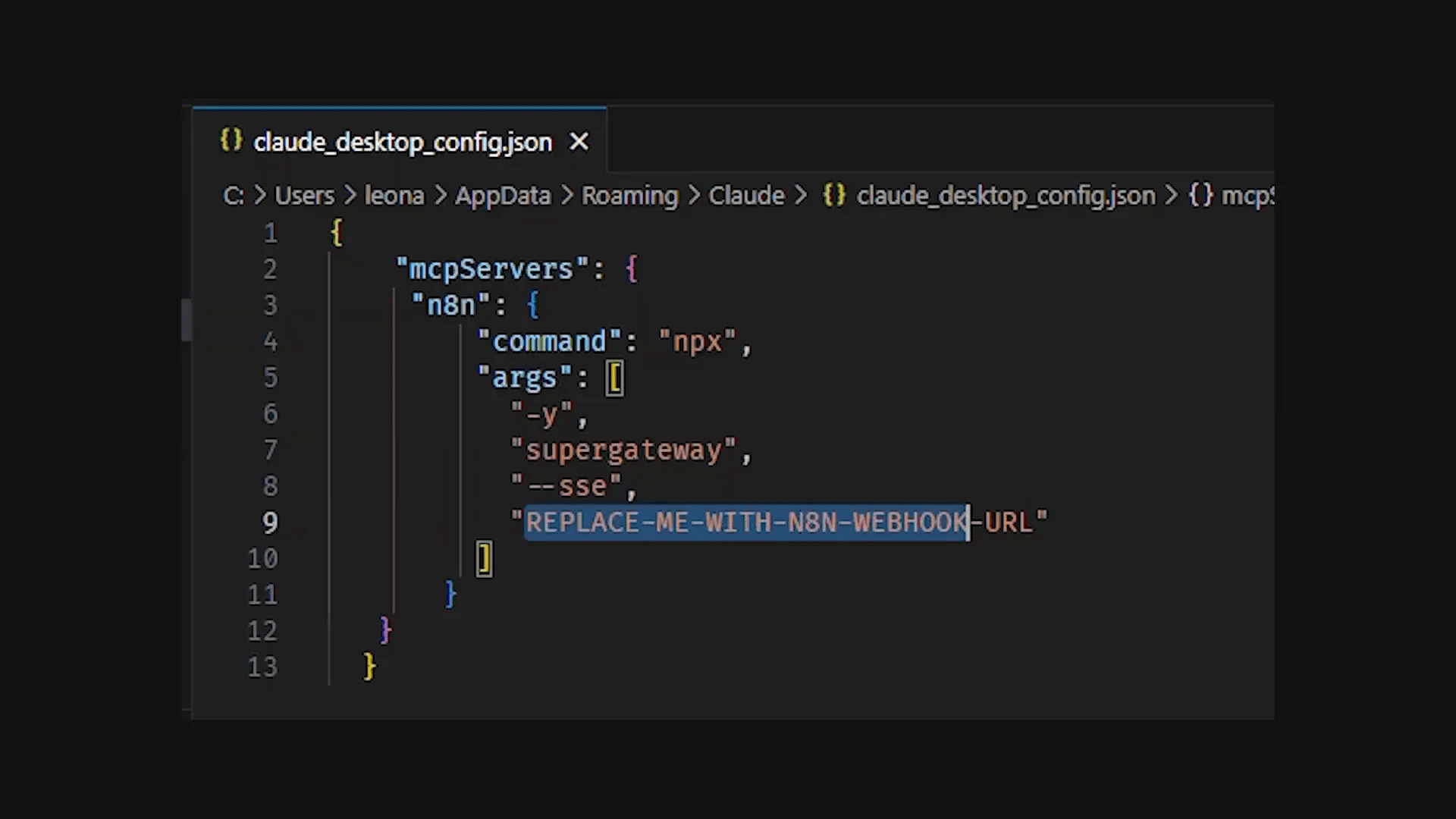Click the purple opening brace after "mcpServers"
Screen dimensions: 1456x819
point(632,269)
